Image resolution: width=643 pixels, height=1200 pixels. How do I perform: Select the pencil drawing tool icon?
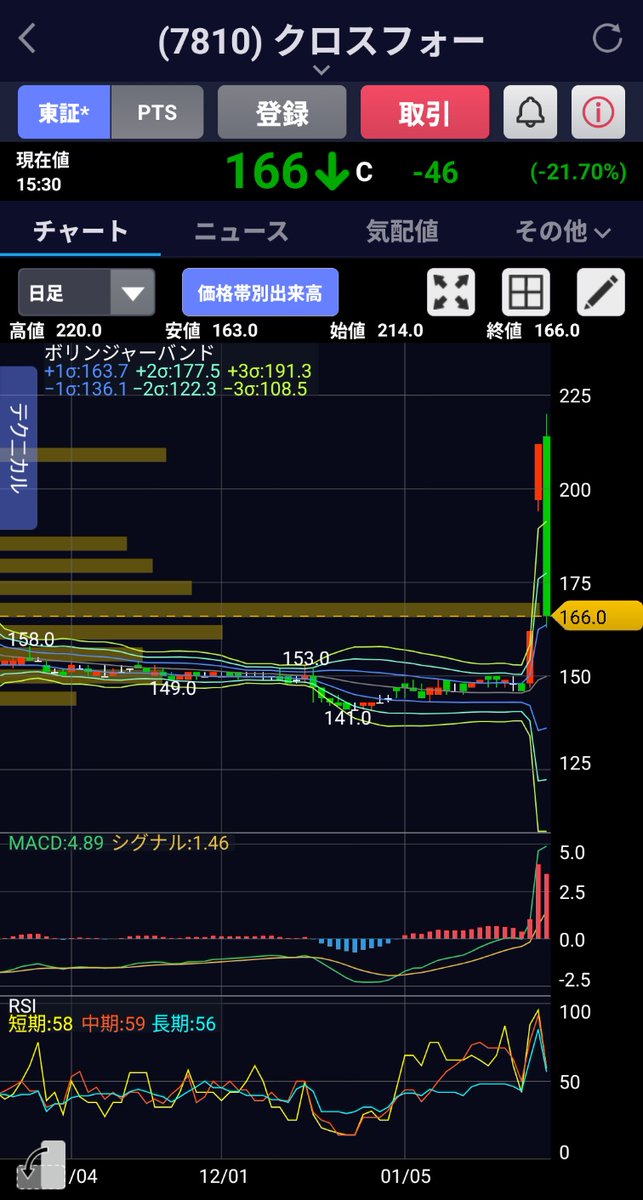[601, 293]
